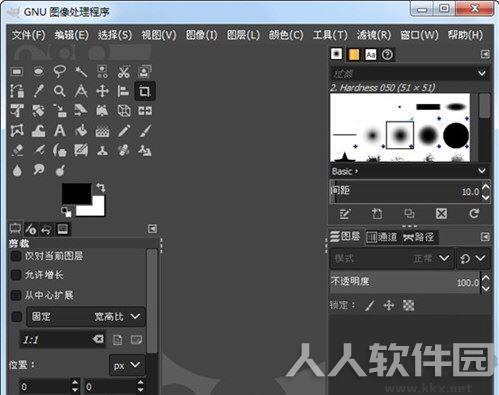Select the Zoom magnifier tool

click(x=60, y=91)
